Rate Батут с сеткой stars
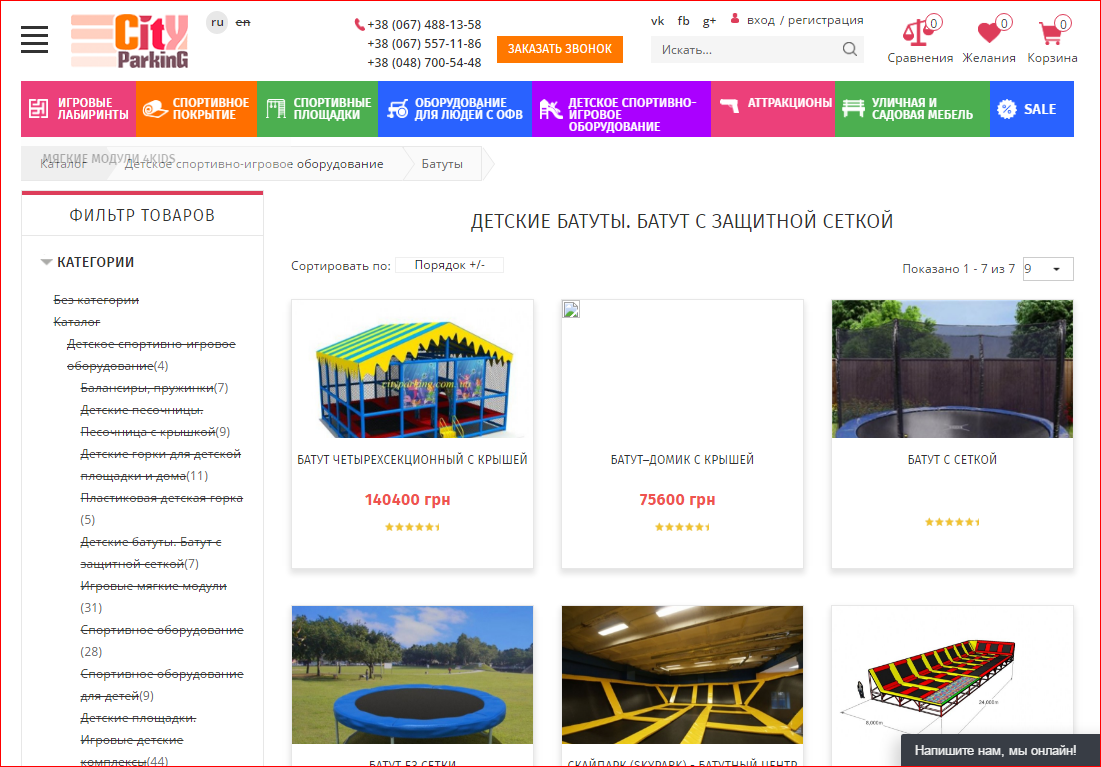This screenshot has width=1101, height=767. [952, 522]
